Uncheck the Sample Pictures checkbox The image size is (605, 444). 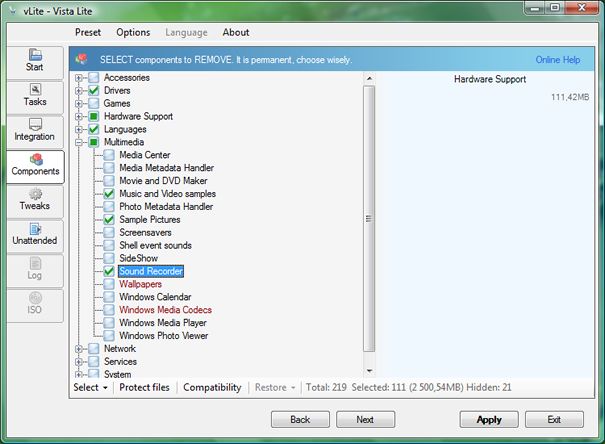[x=109, y=219]
